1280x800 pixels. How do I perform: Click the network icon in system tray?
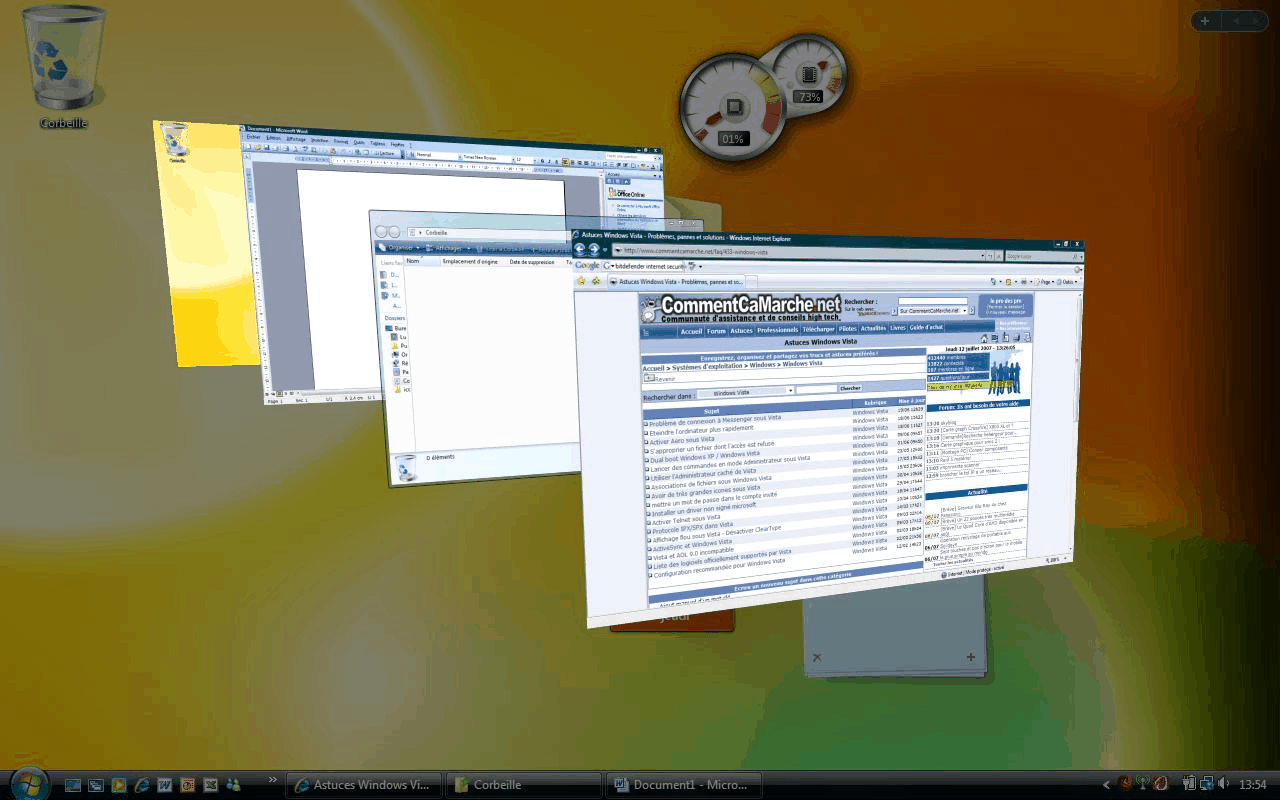(x=1207, y=784)
